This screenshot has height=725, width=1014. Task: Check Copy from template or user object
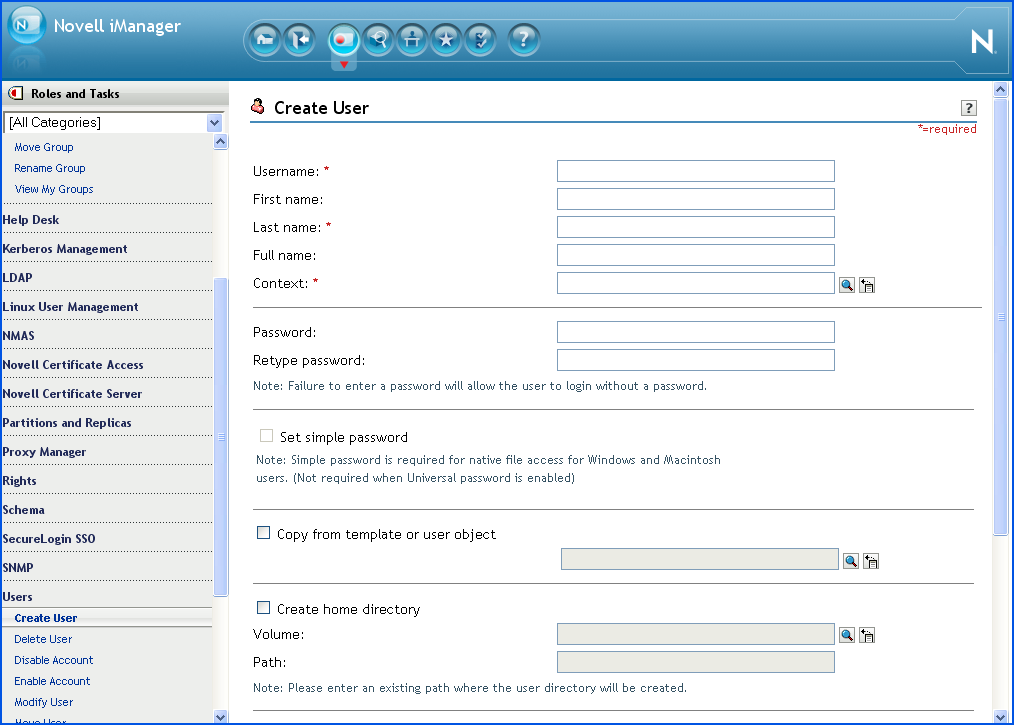[x=263, y=533]
